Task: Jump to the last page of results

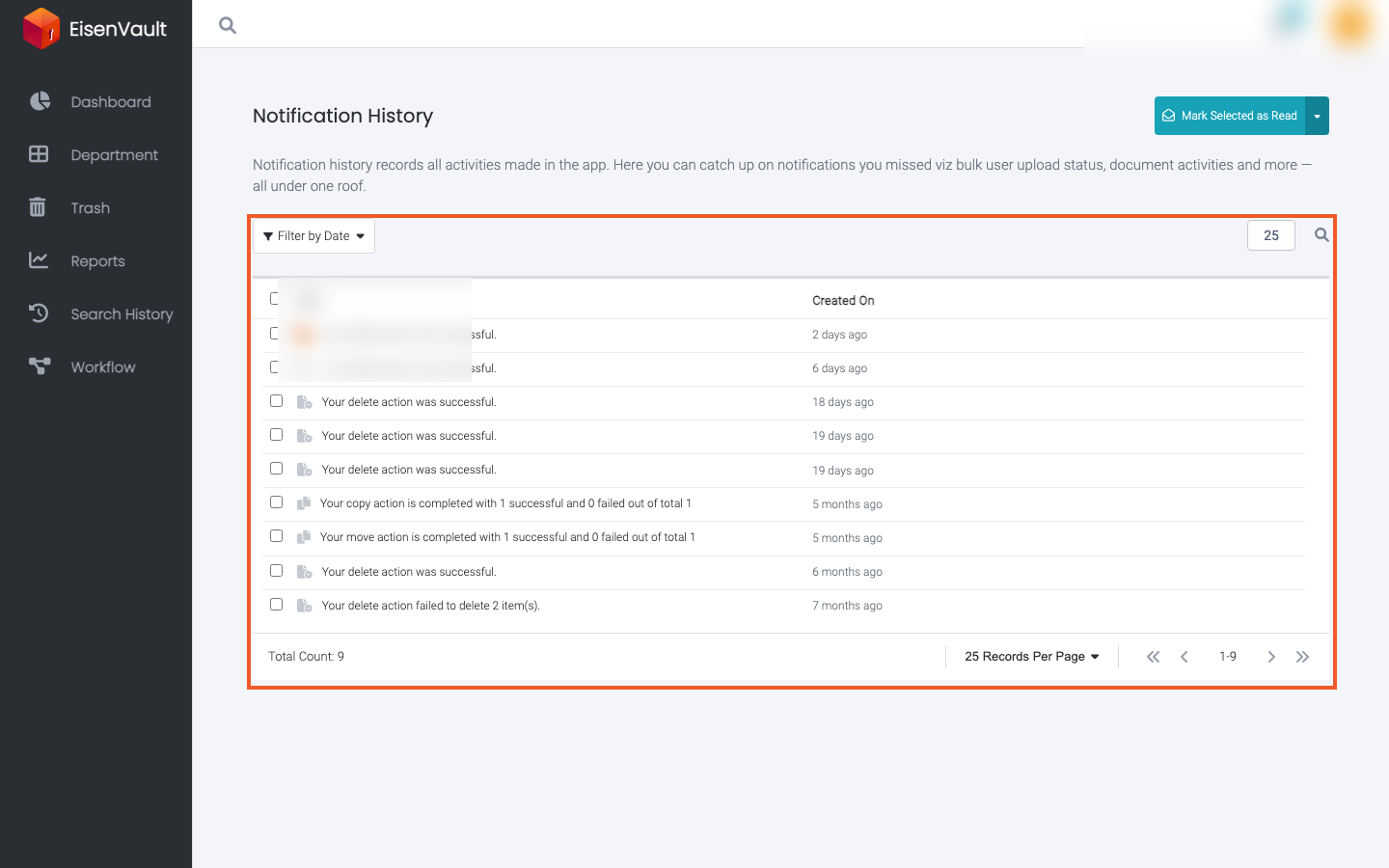Action: (1302, 657)
